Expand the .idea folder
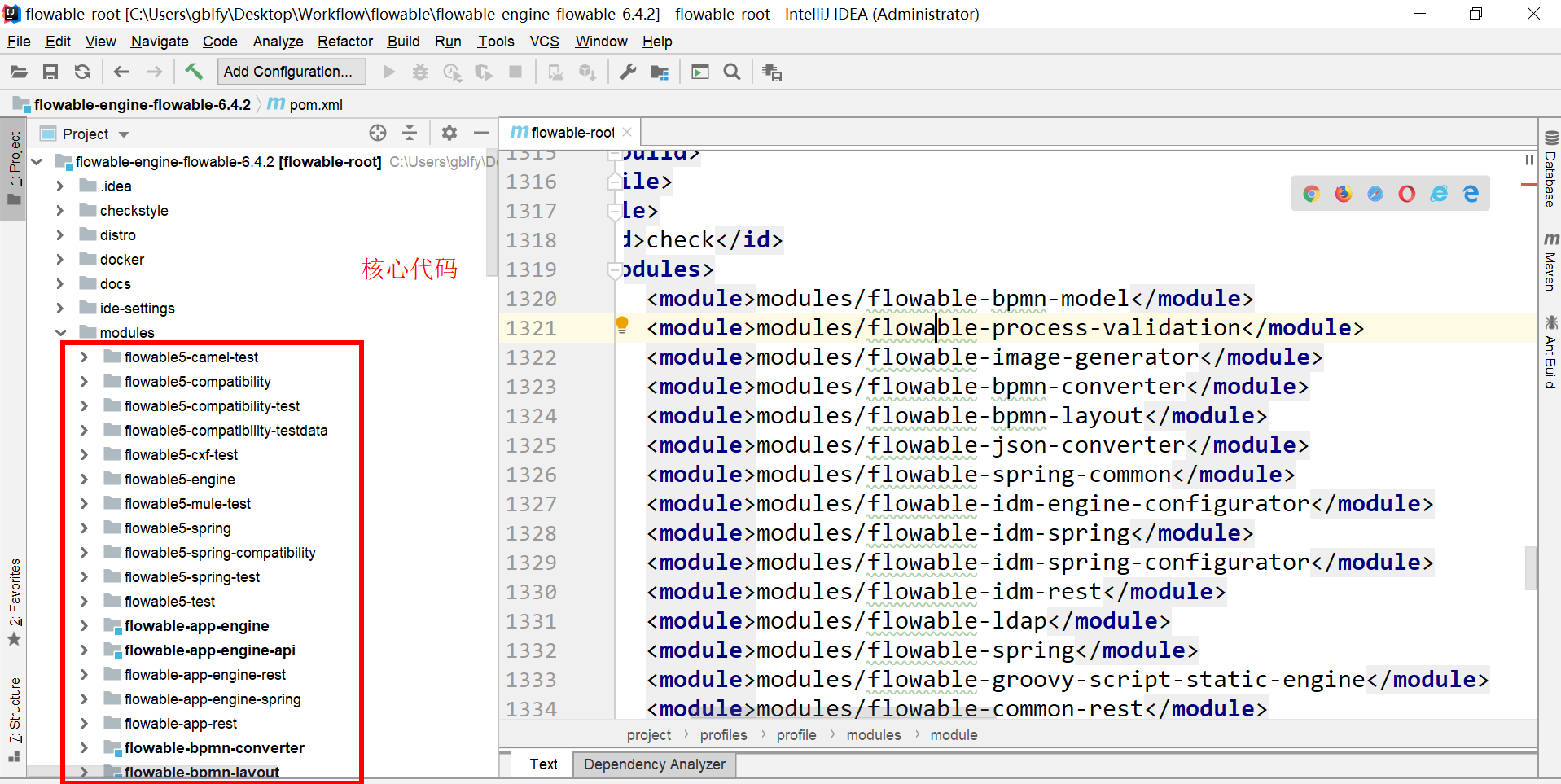 click(61, 186)
